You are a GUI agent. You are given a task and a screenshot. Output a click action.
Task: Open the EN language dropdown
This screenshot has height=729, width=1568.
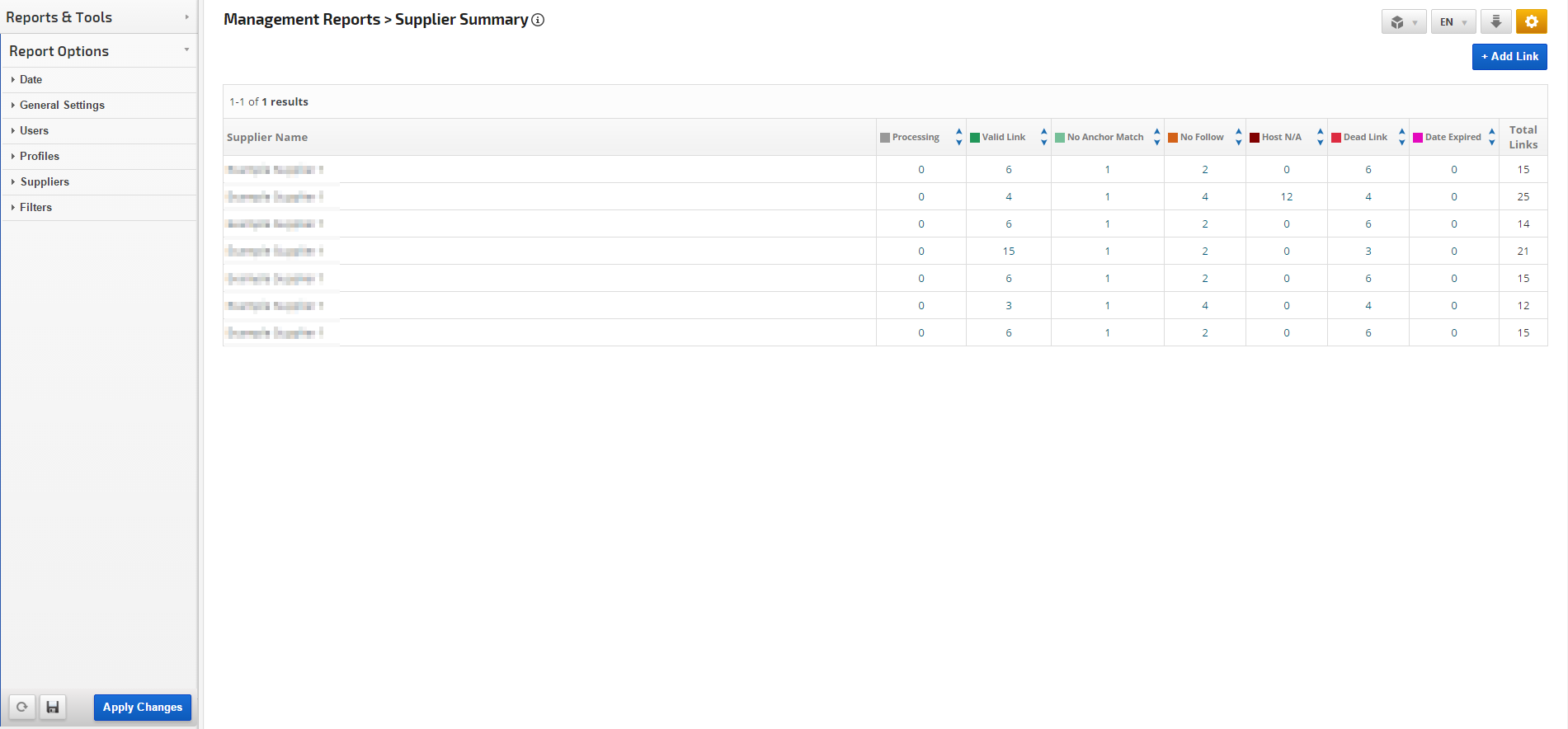[1453, 22]
